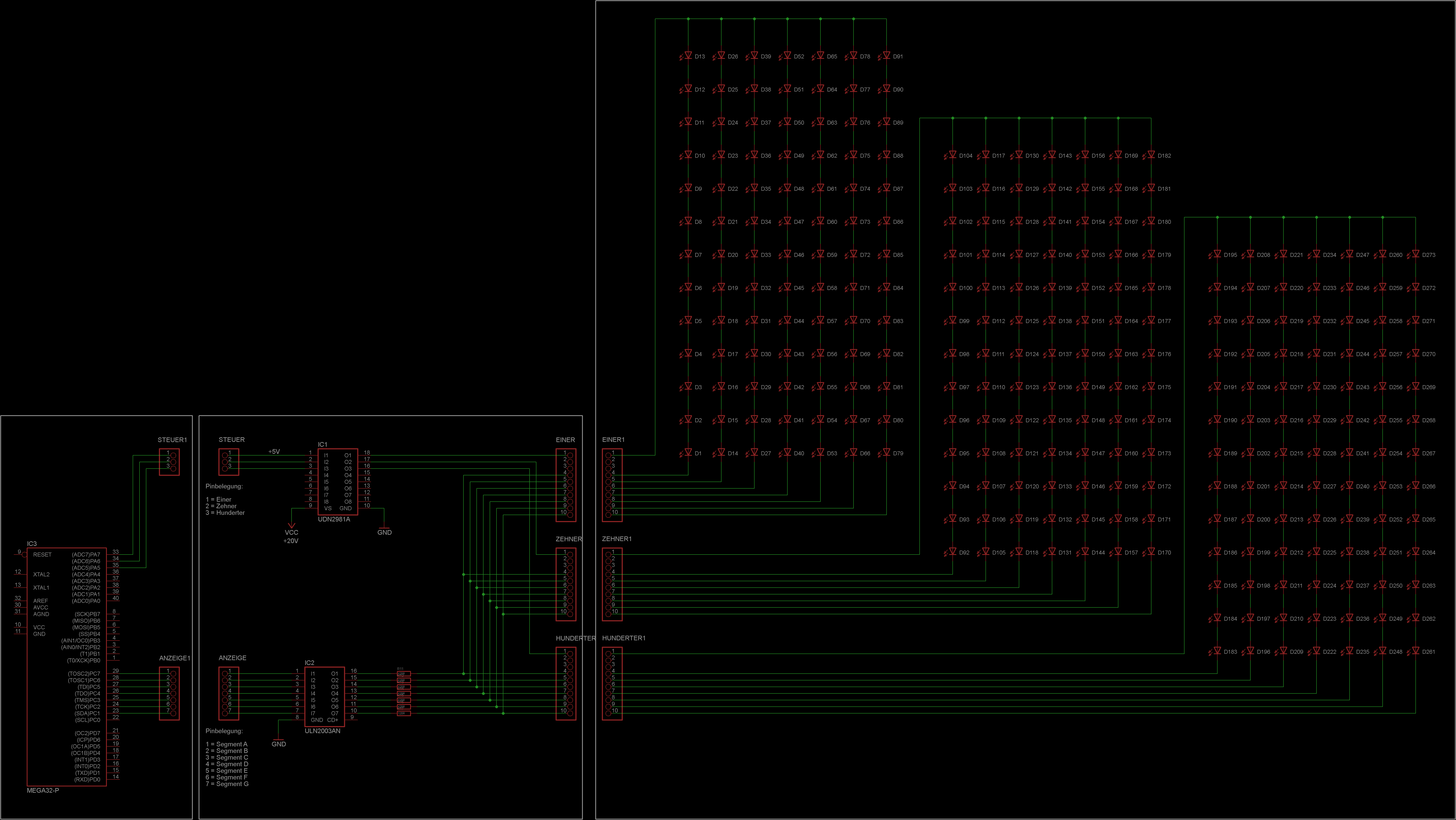Click the (TOSC2)PC7 pin label
The image size is (1456, 820).
(x=84, y=674)
